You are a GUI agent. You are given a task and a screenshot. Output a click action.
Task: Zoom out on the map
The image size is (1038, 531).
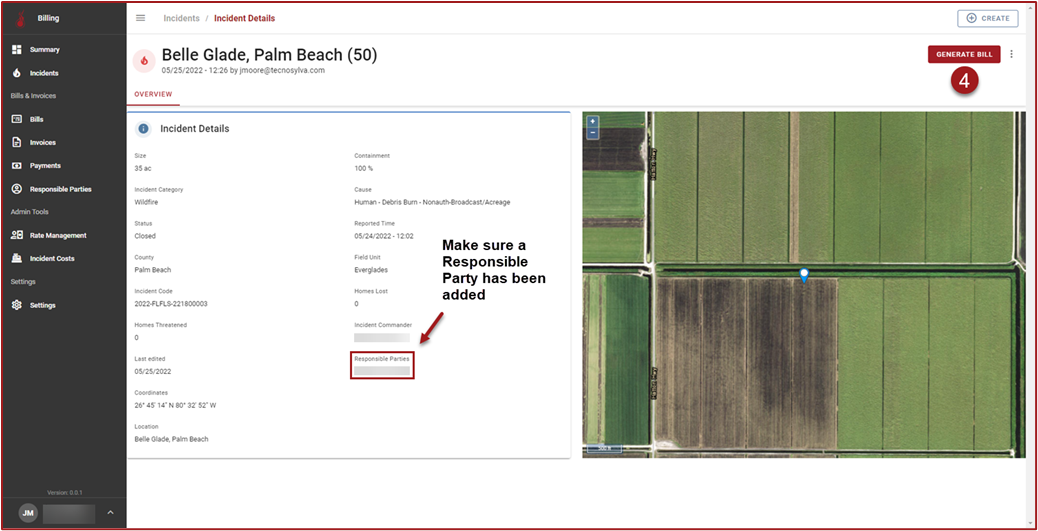pyautogui.click(x=593, y=132)
